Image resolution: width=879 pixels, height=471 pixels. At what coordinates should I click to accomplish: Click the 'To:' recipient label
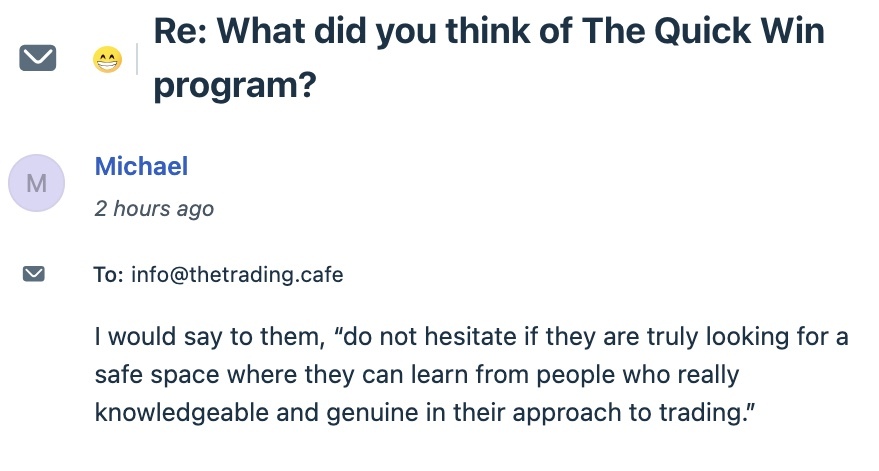pyautogui.click(x=108, y=274)
